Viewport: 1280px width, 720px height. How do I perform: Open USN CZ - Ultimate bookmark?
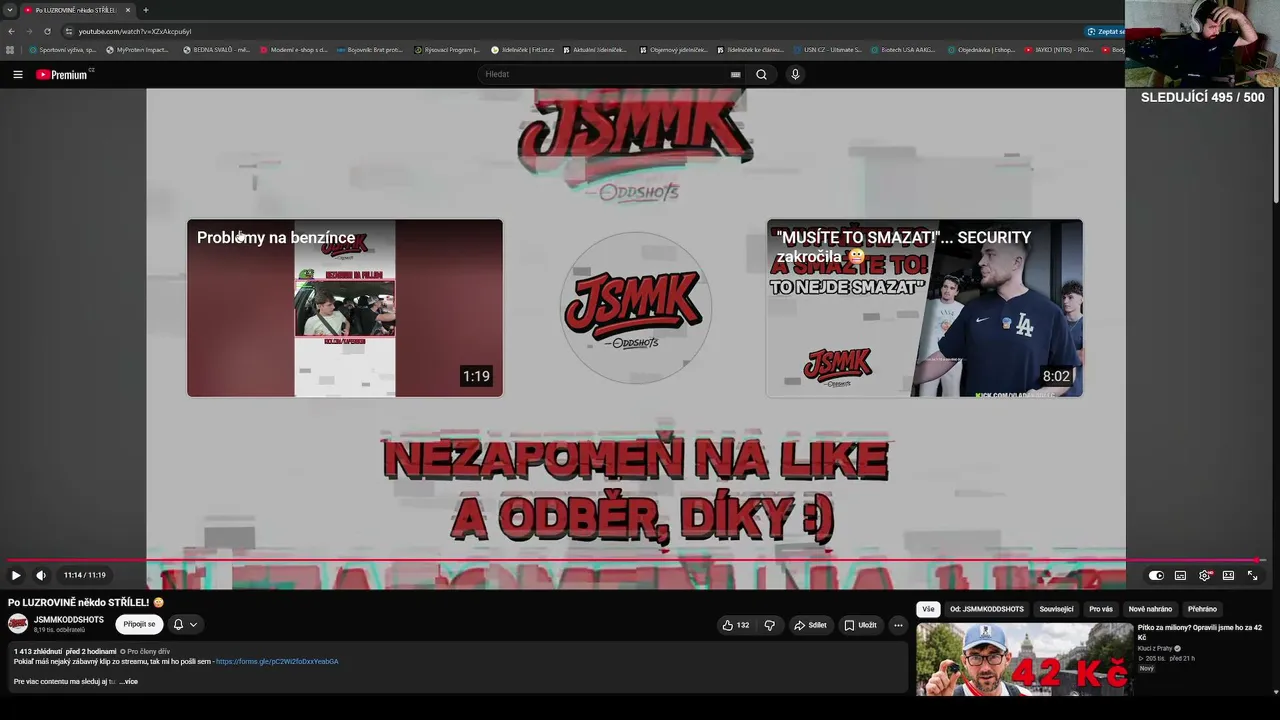point(828,50)
